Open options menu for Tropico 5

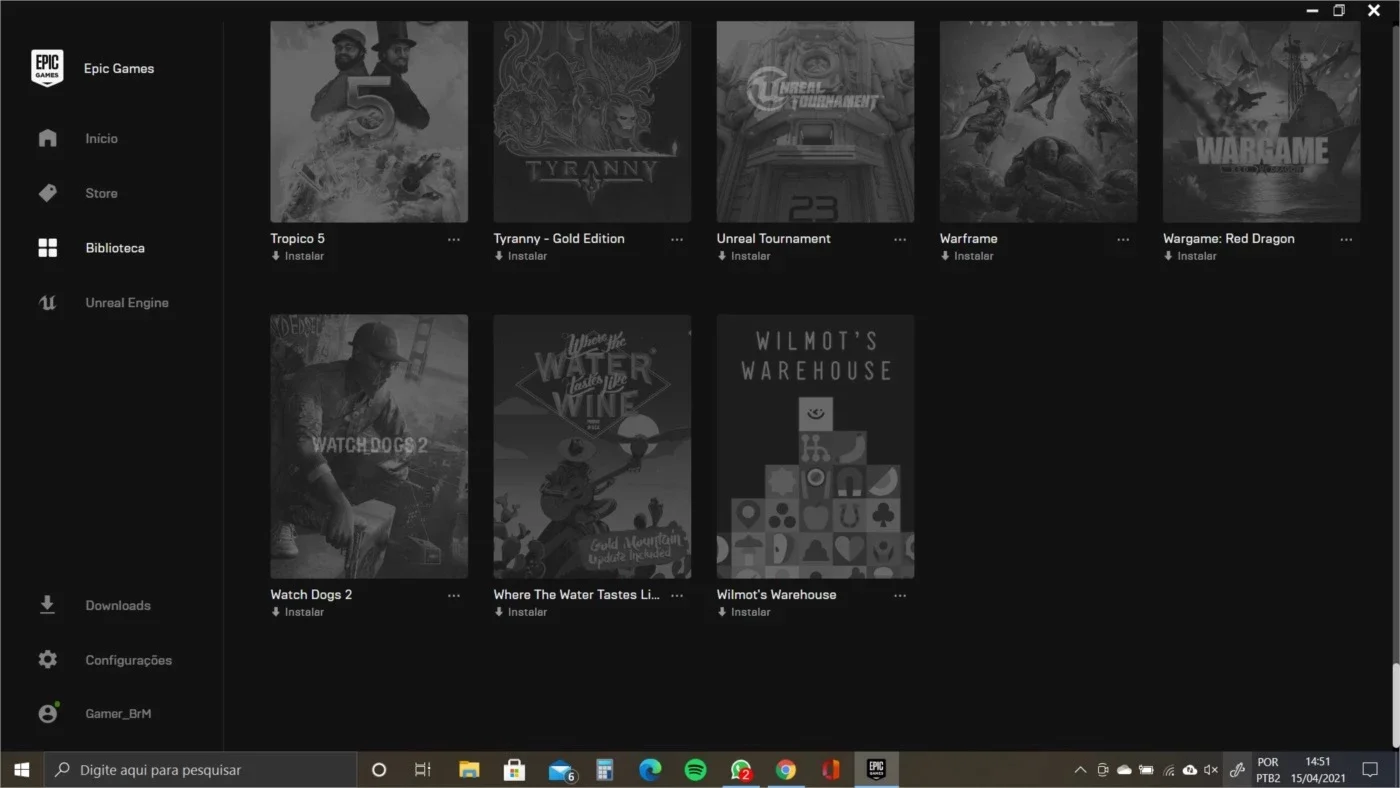click(454, 239)
